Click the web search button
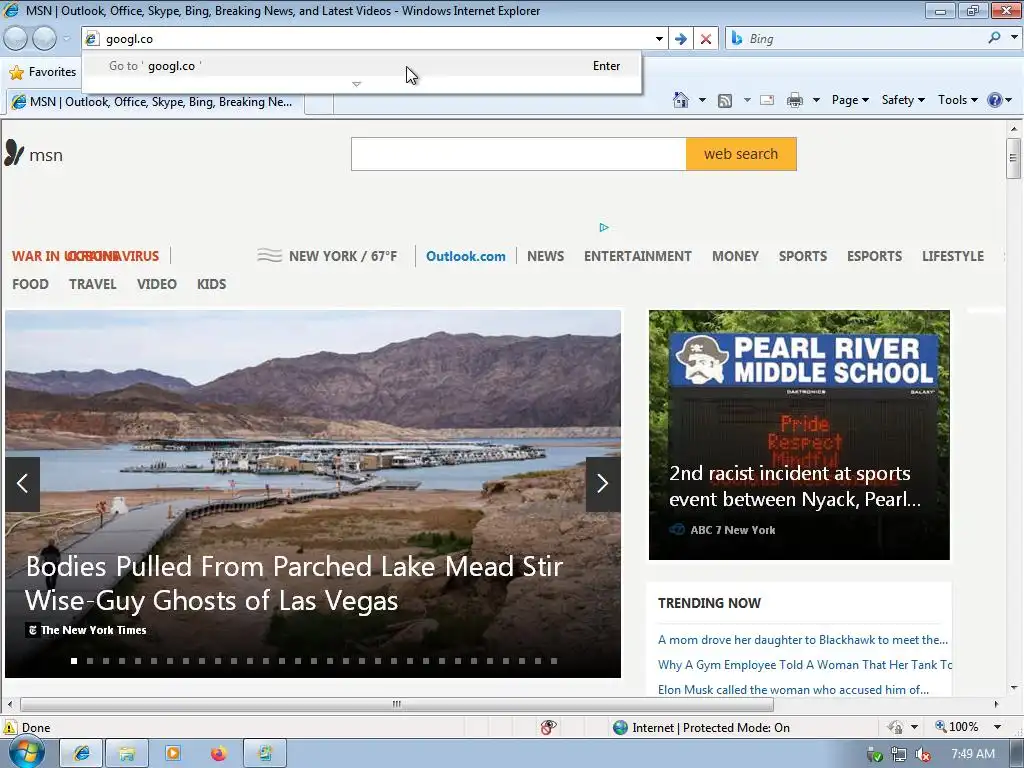Screen dimensions: 1024x768 (741, 154)
